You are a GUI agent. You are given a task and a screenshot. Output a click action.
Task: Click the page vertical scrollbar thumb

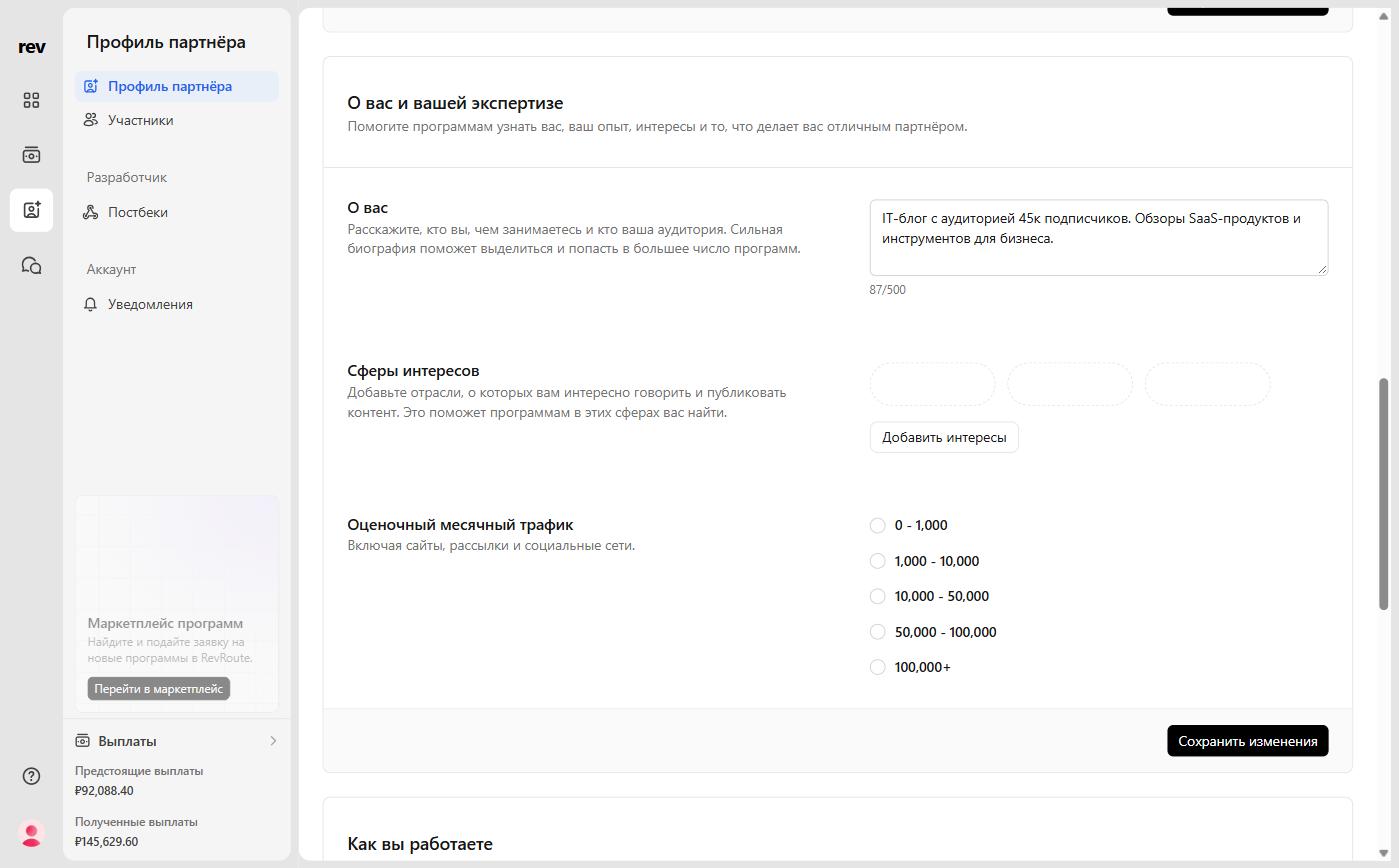click(x=1384, y=493)
